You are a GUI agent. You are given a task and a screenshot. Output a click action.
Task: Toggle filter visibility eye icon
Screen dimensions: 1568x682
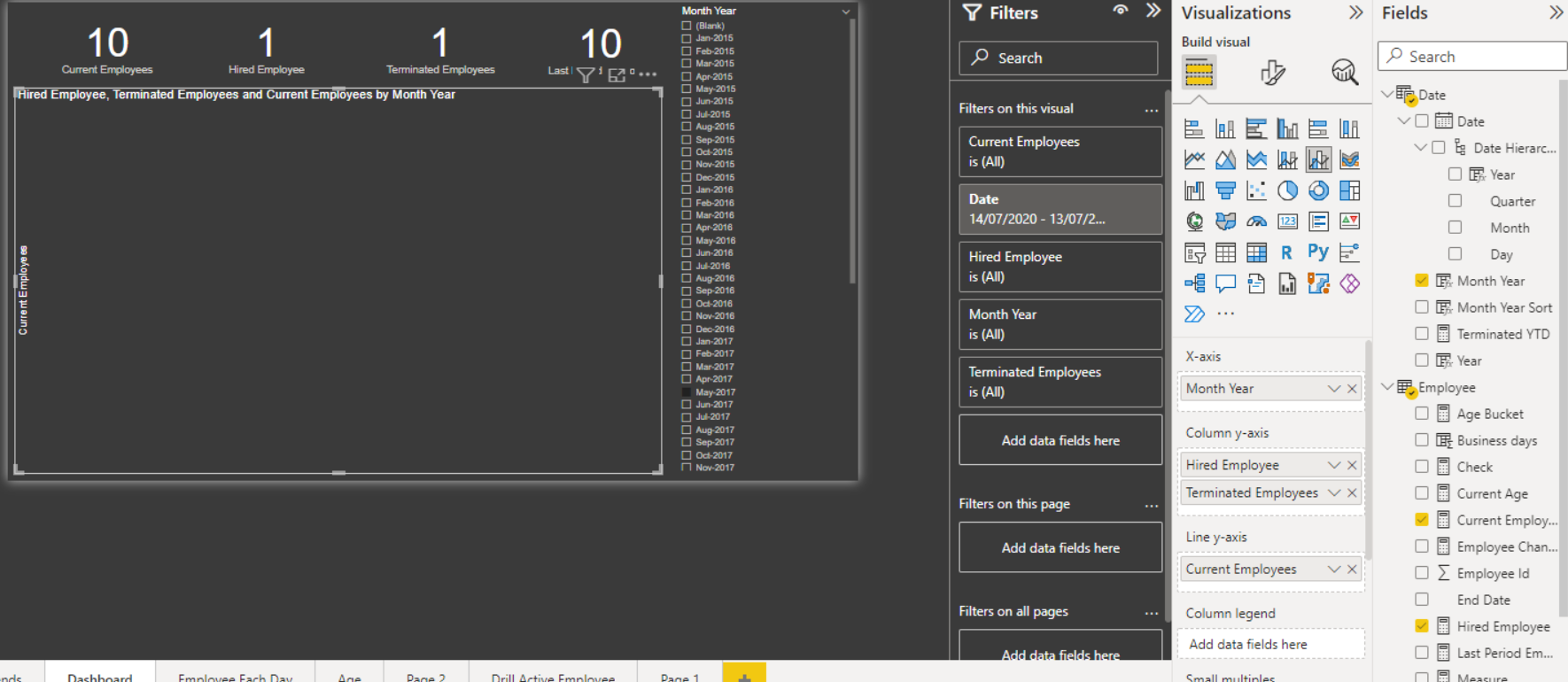(x=1121, y=11)
